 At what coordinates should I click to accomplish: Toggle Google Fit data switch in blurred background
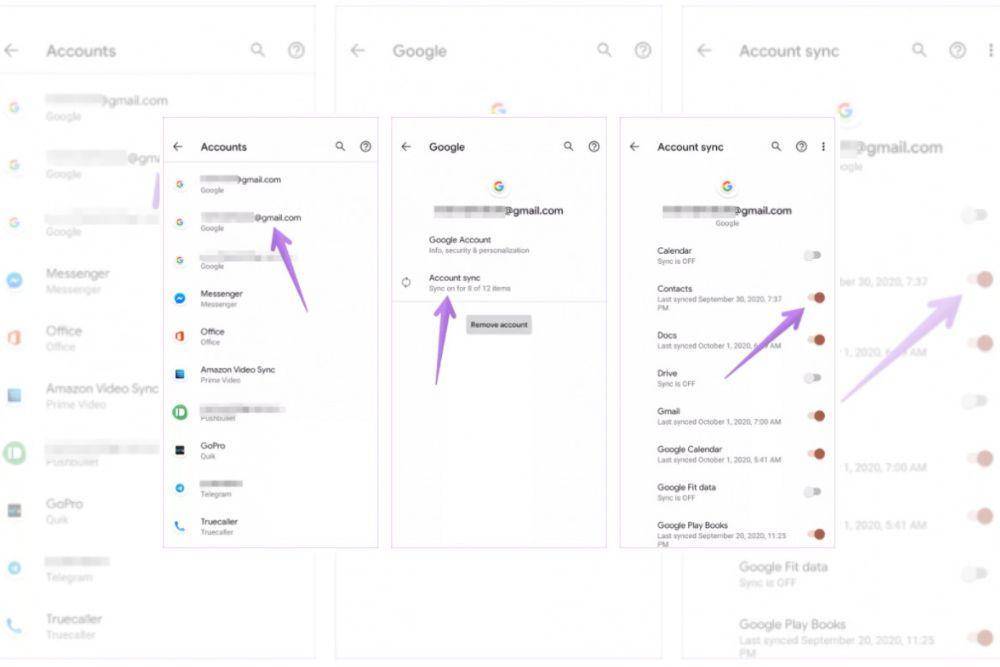click(974, 574)
